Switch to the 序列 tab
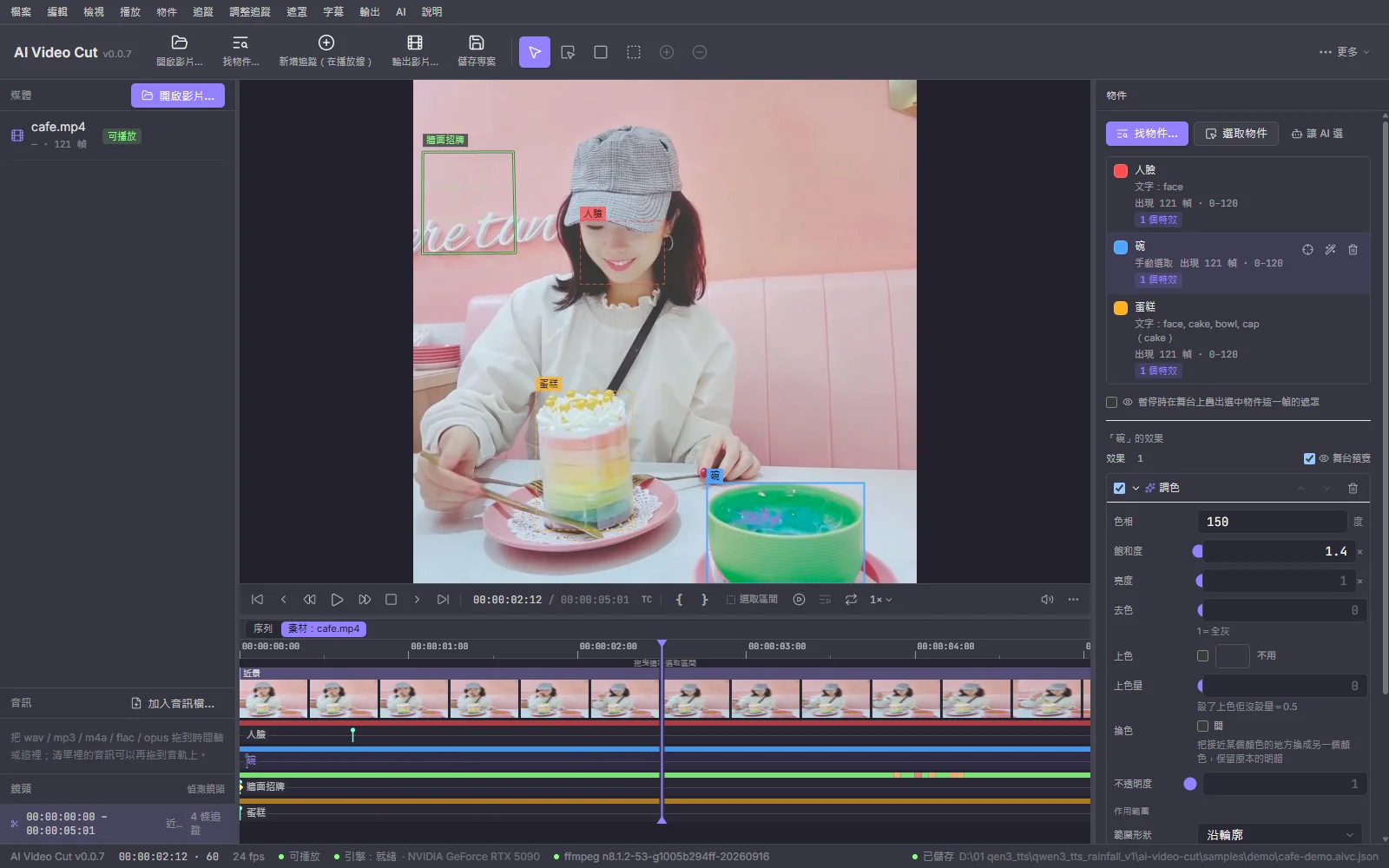Screen dimensions: 1389x868 [263, 628]
